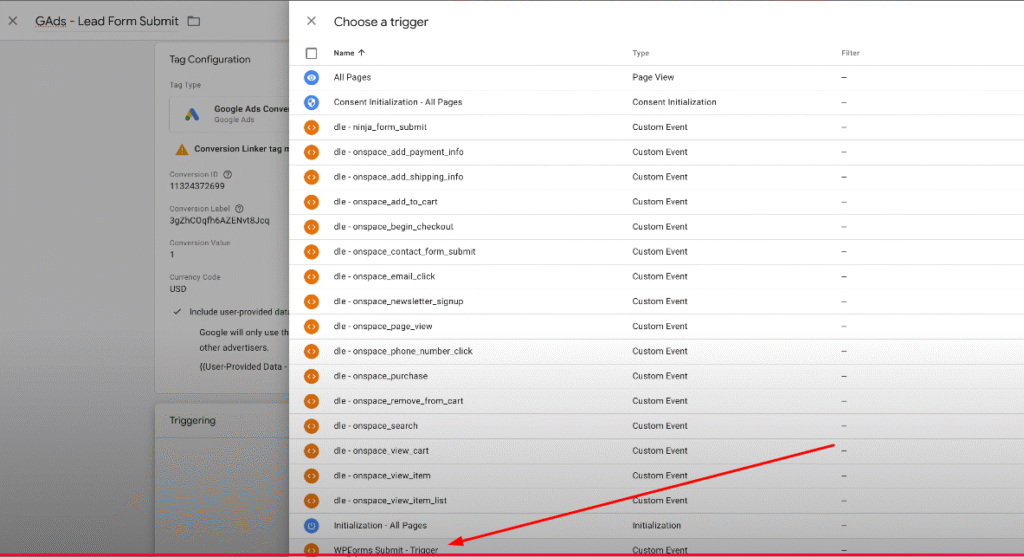Click the onspace_view_cart trigger icon
Screen dimensions: 1024x557
coord(312,451)
